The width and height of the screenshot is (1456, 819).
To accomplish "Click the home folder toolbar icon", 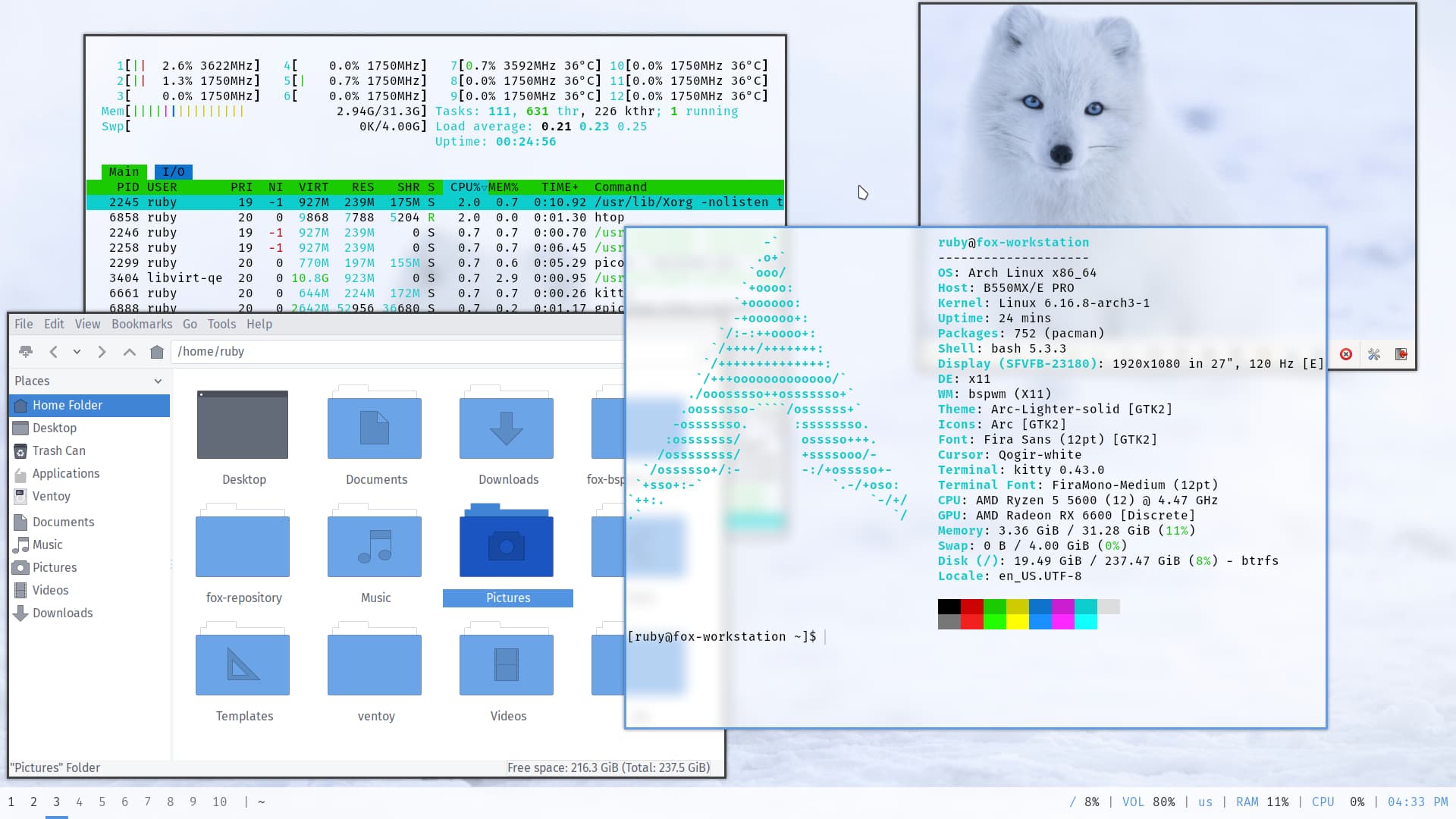I will [x=157, y=352].
